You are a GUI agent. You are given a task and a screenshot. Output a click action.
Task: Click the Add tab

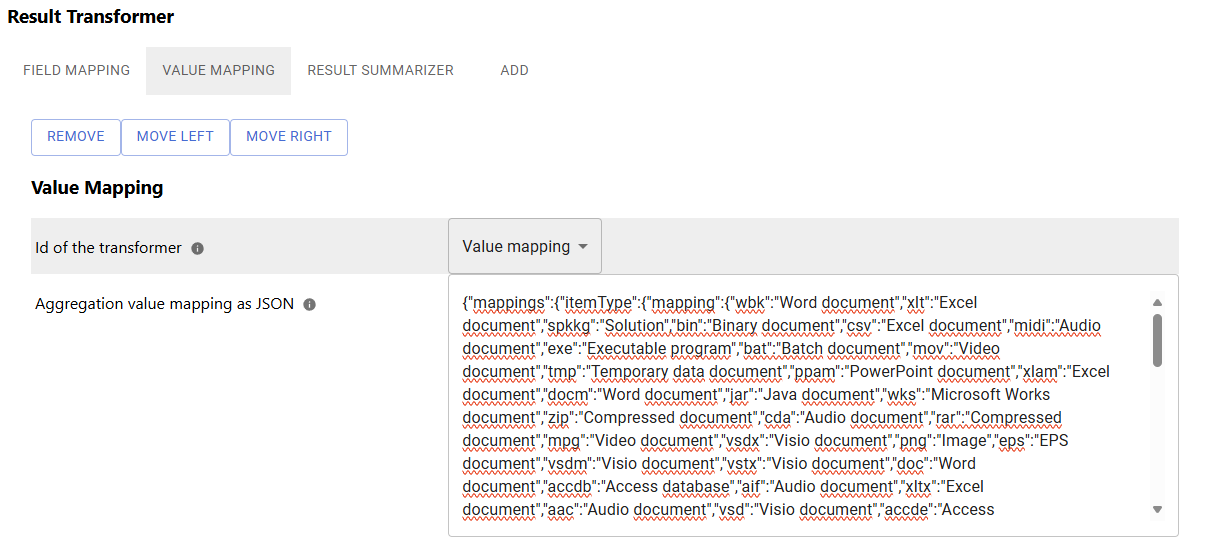pyautogui.click(x=514, y=70)
